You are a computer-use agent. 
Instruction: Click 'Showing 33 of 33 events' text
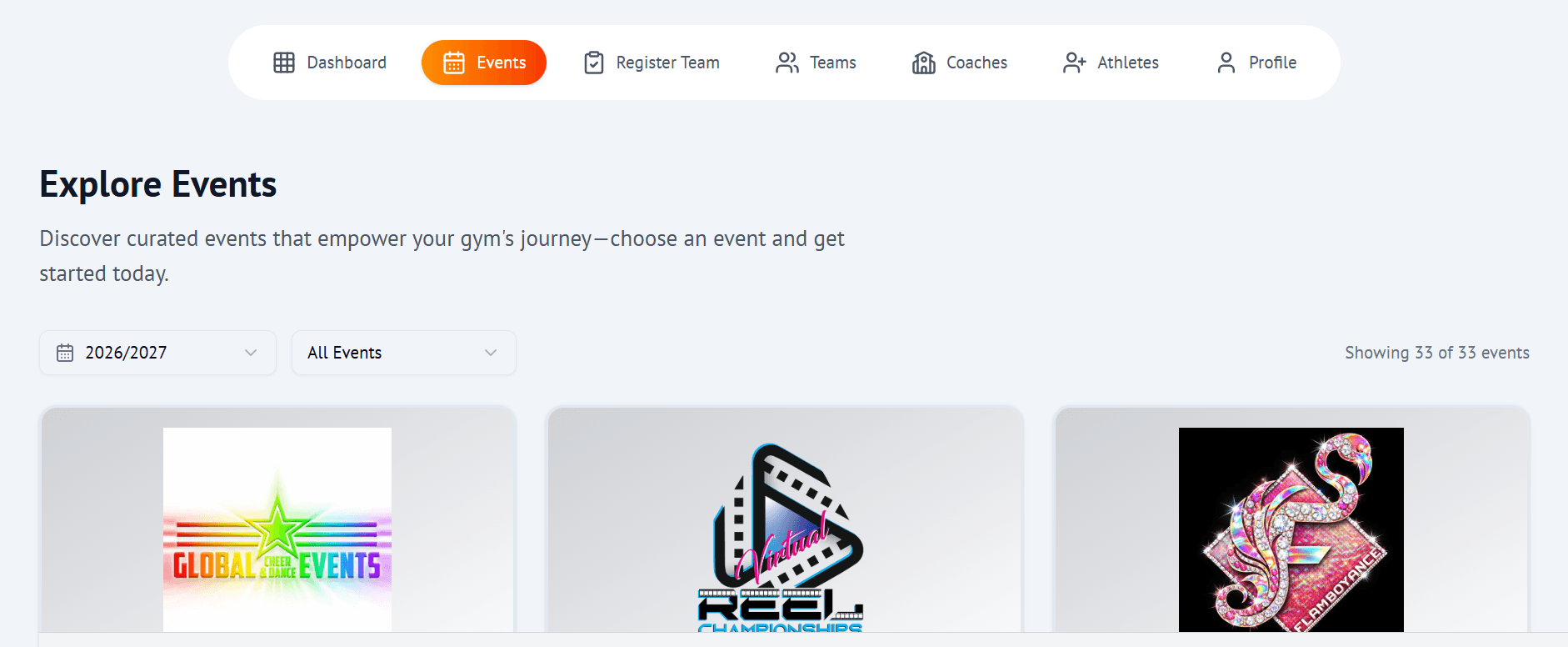(x=1437, y=353)
